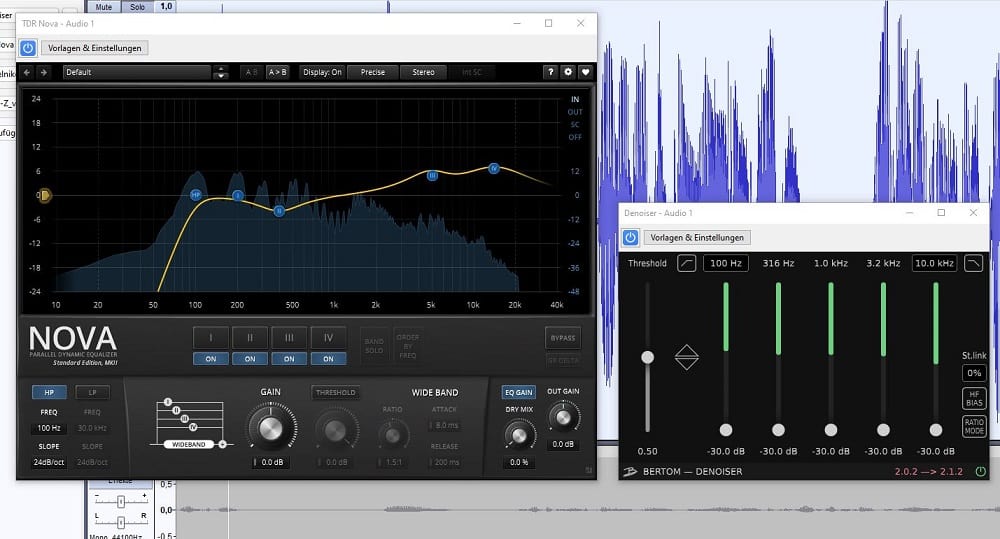
Task: Click Denoiser high-pass filter shape icon
Action: [686, 263]
